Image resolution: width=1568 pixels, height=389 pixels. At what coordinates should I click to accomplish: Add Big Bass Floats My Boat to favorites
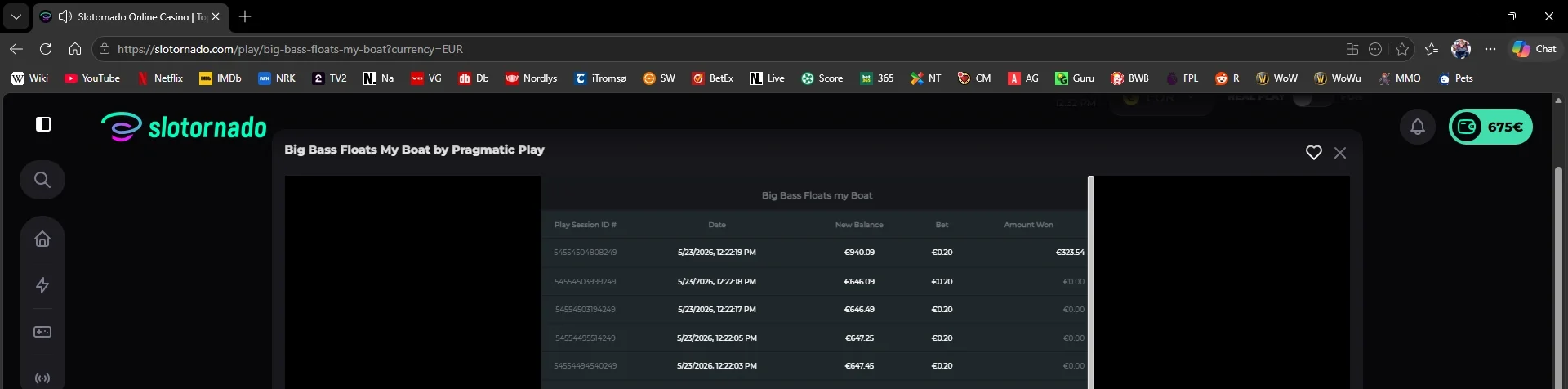[1313, 153]
